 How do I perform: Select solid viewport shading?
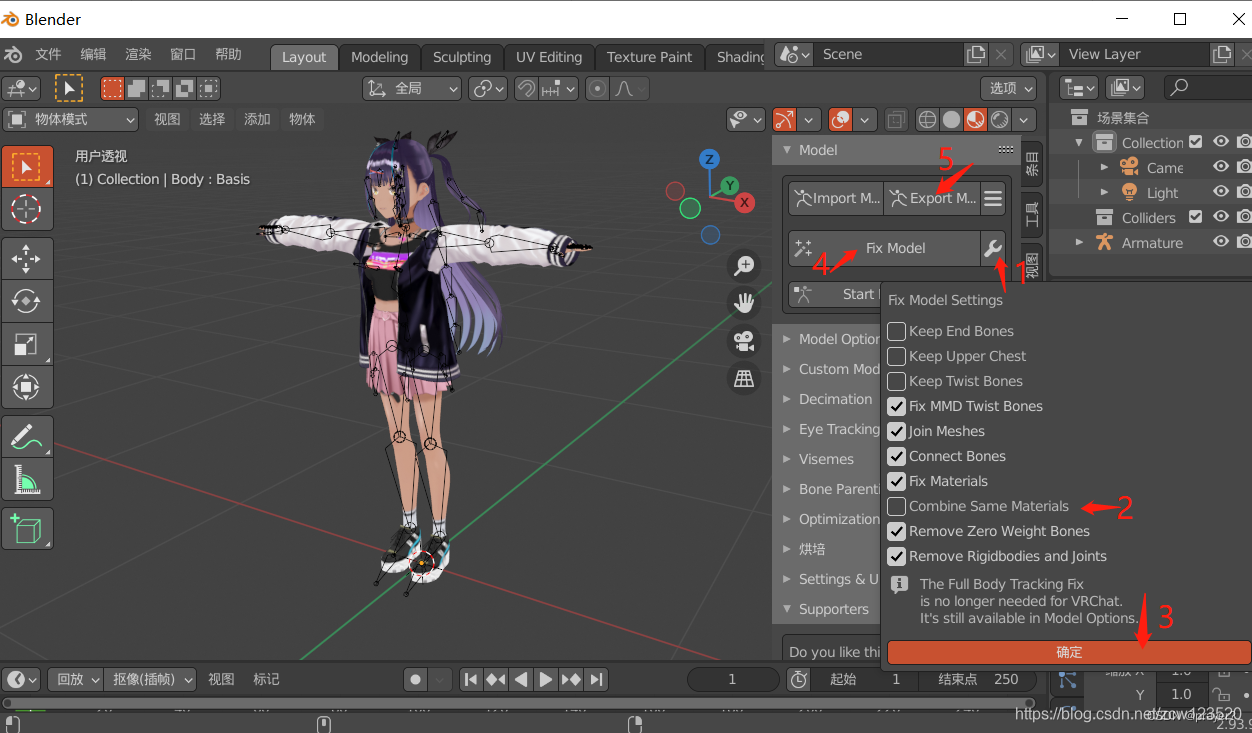(951, 120)
